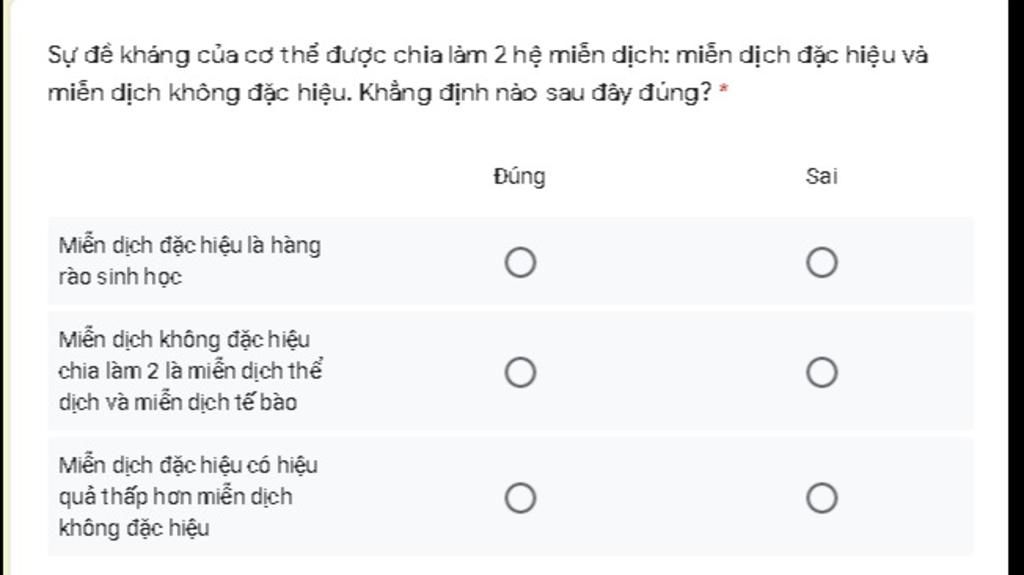Select Sai for 'chia làm 2' statement

coord(822,373)
